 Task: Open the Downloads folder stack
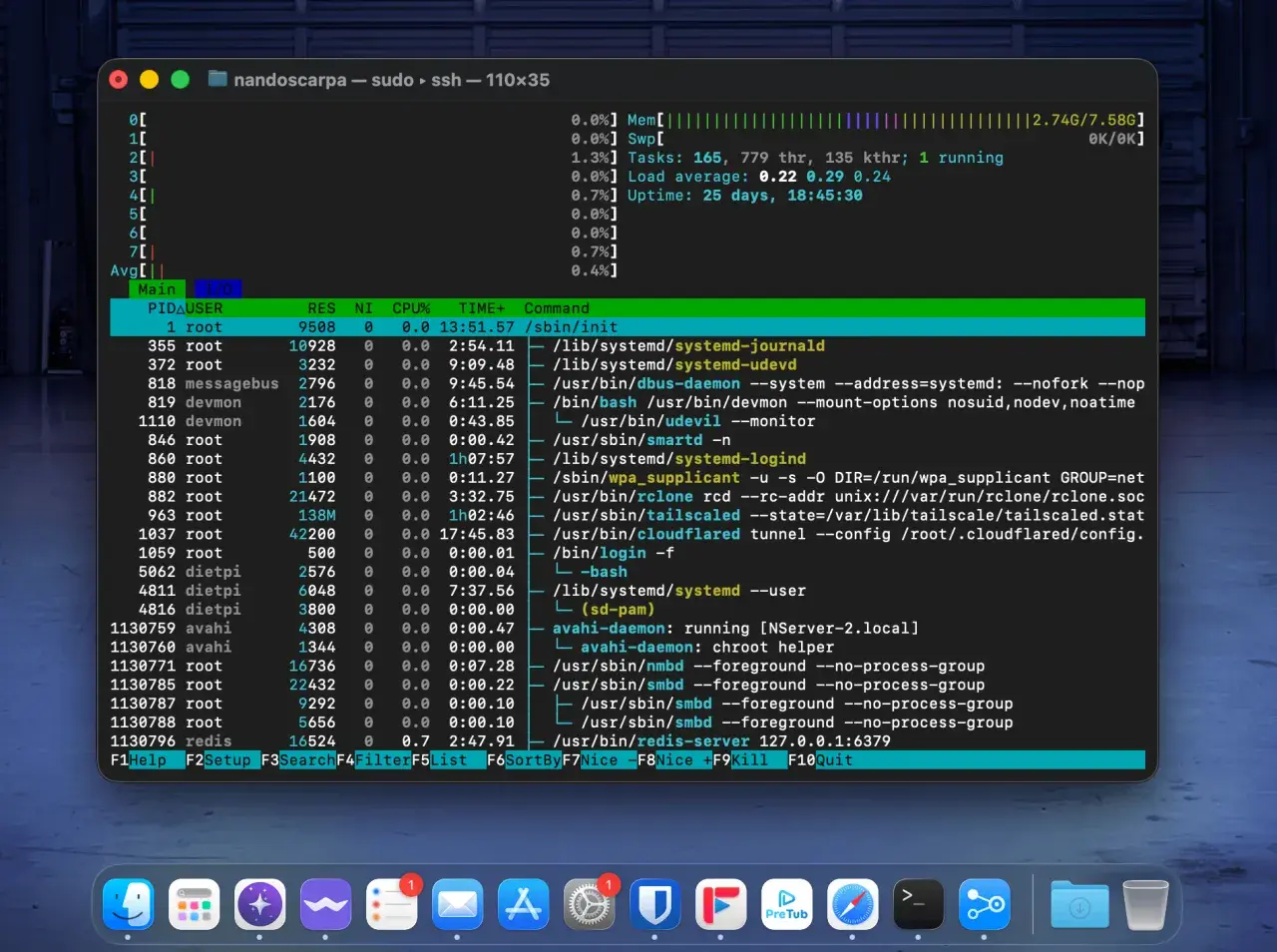click(1078, 904)
